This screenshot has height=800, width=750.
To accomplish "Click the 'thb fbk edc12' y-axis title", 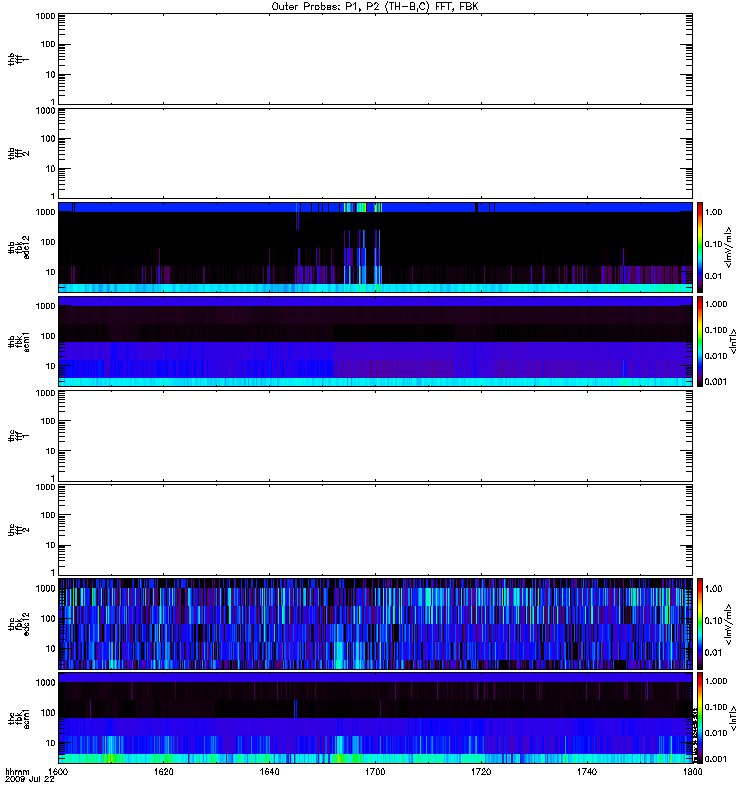I will (x=19, y=247).
